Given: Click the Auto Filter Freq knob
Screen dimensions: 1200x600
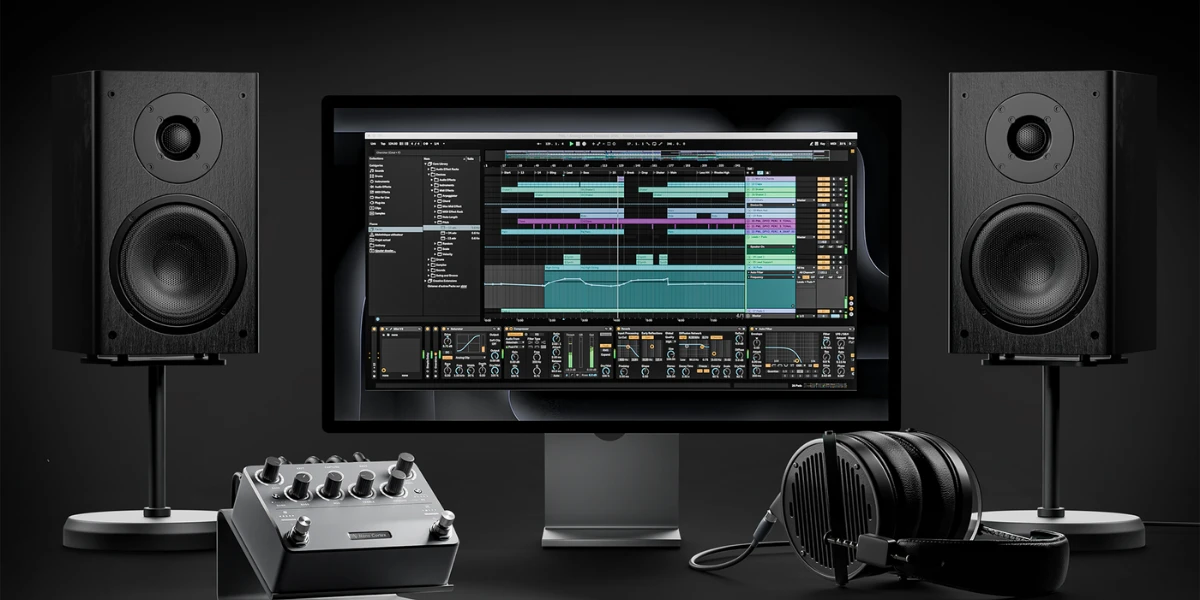Looking at the screenshot, I should click(x=827, y=343).
